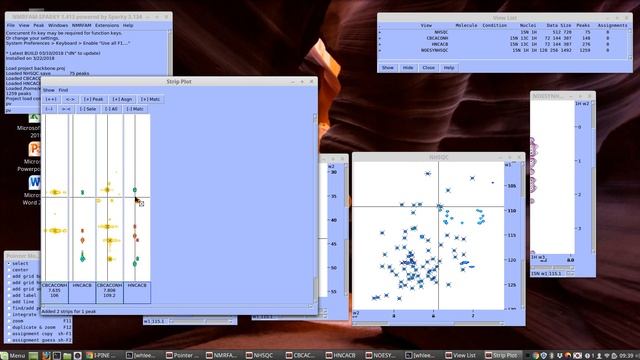Viewport: 640px width, 360px height.
Task: Open the Extensions menu in Sparky
Action: (x=107, y=25)
